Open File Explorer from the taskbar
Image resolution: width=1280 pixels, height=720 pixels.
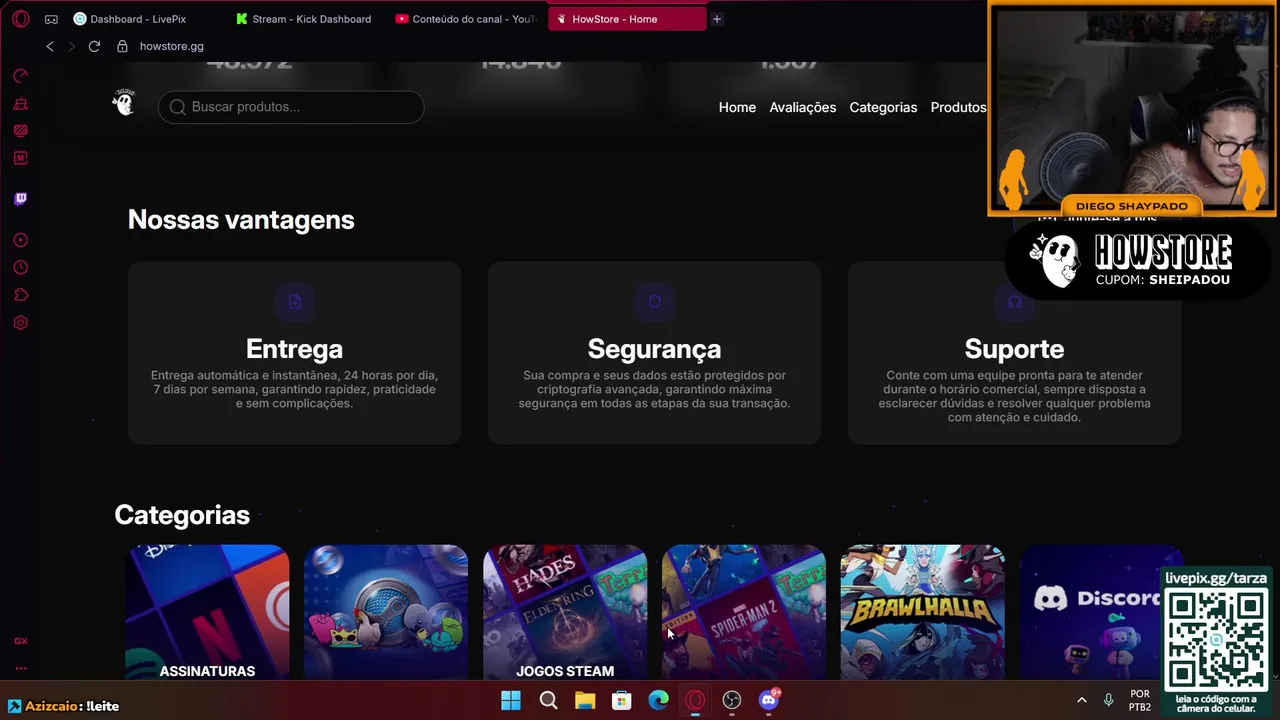coord(585,700)
